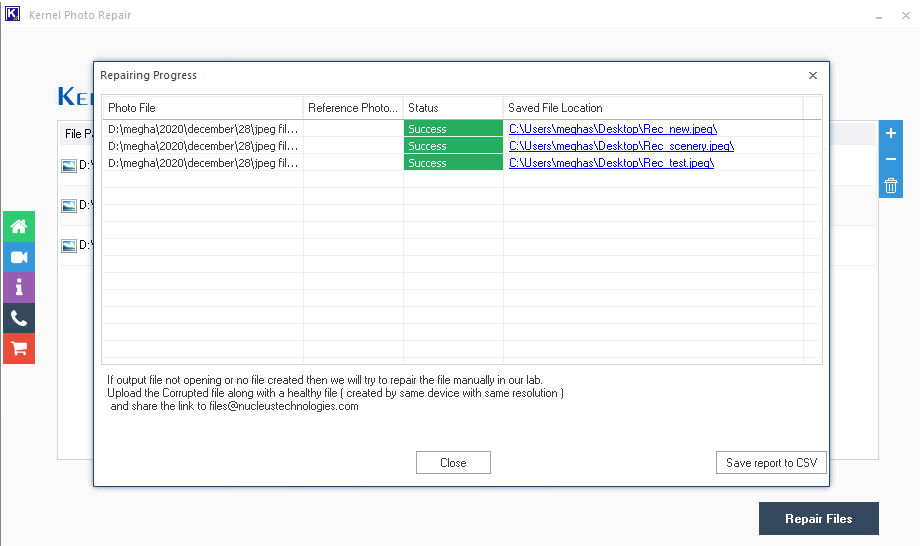Open the Rec_test.jpeg saved location link
The height and width of the screenshot is (546, 922).
click(x=612, y=163)
